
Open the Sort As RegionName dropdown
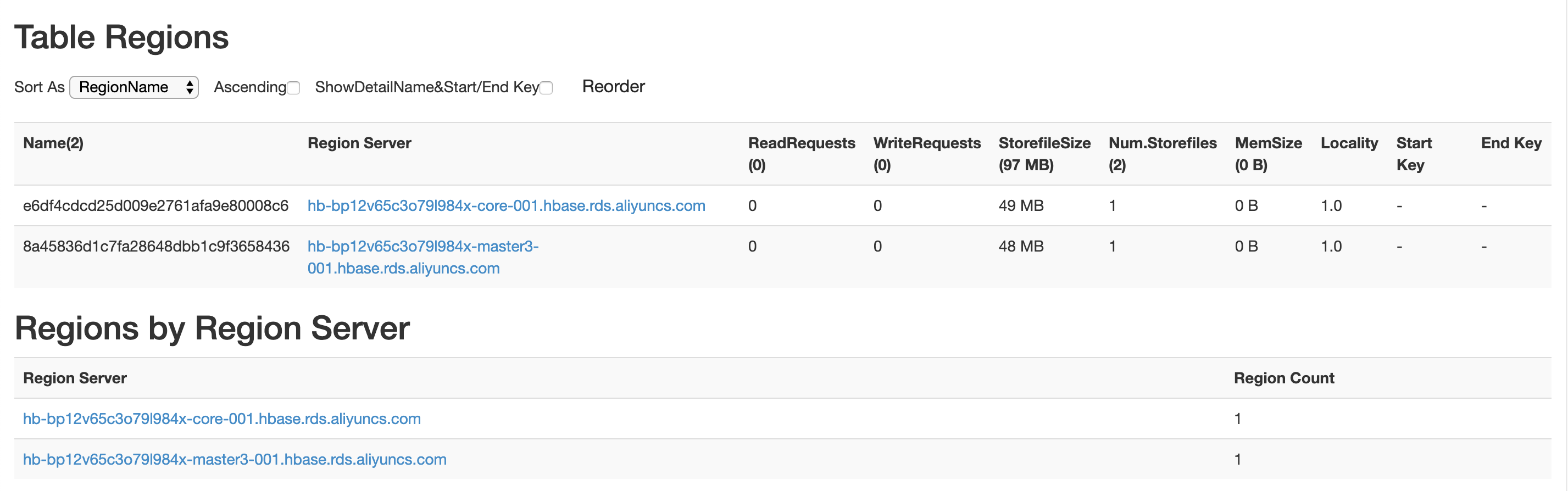point(134,87)
